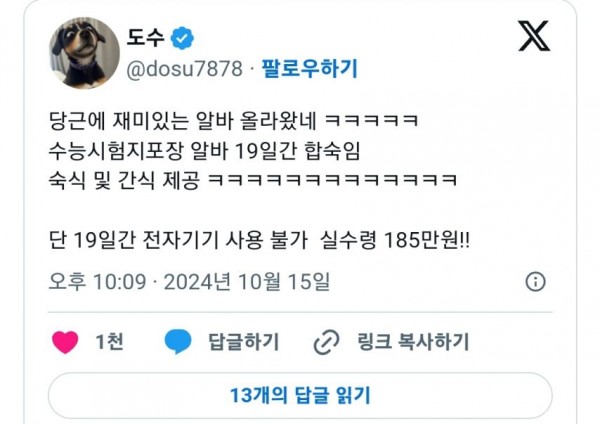The image size is (600, 424).
Task: Like the post with the heart icon
Action: 65,342
